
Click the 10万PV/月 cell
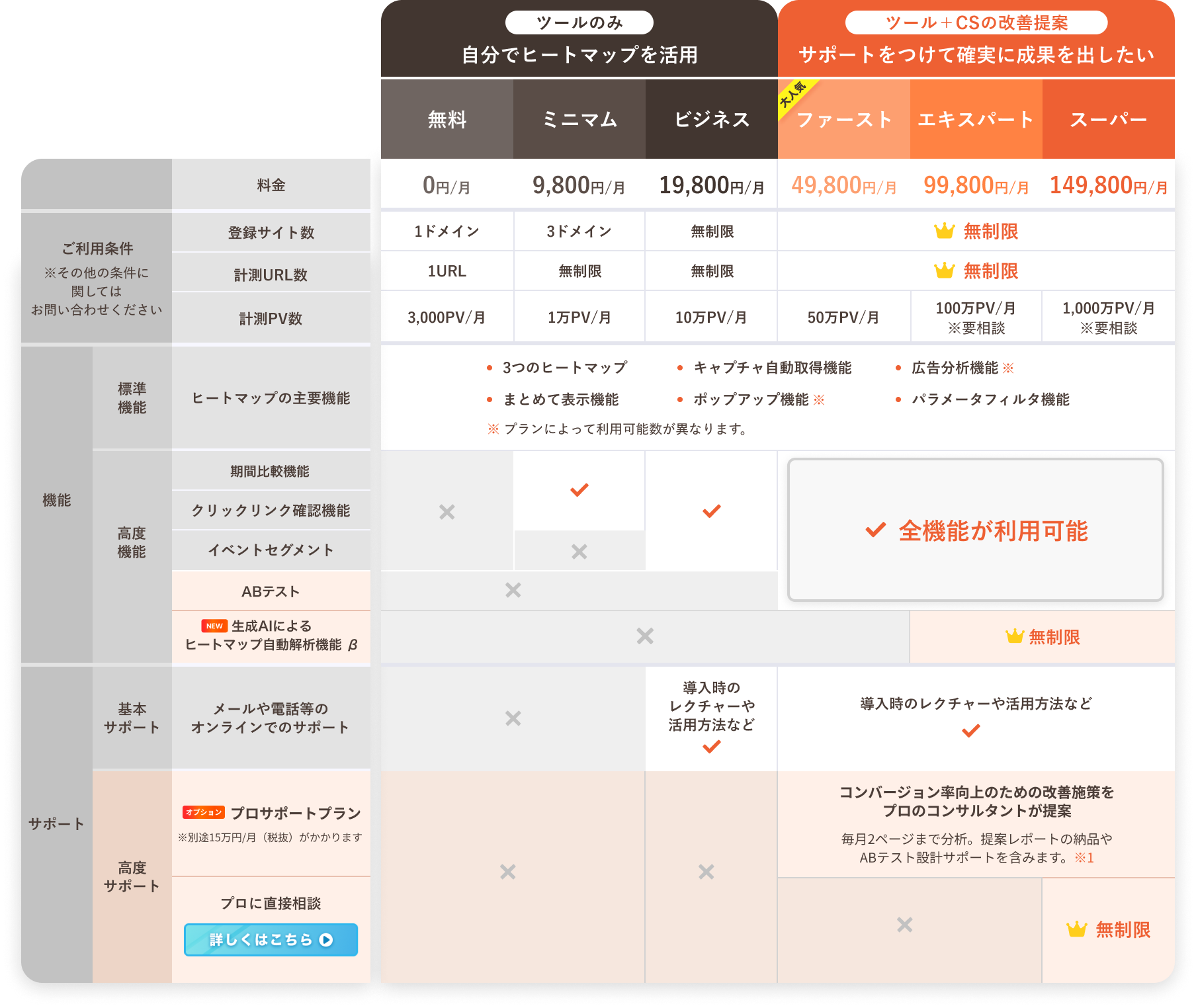pyautogui.click(x=712, y=317)
